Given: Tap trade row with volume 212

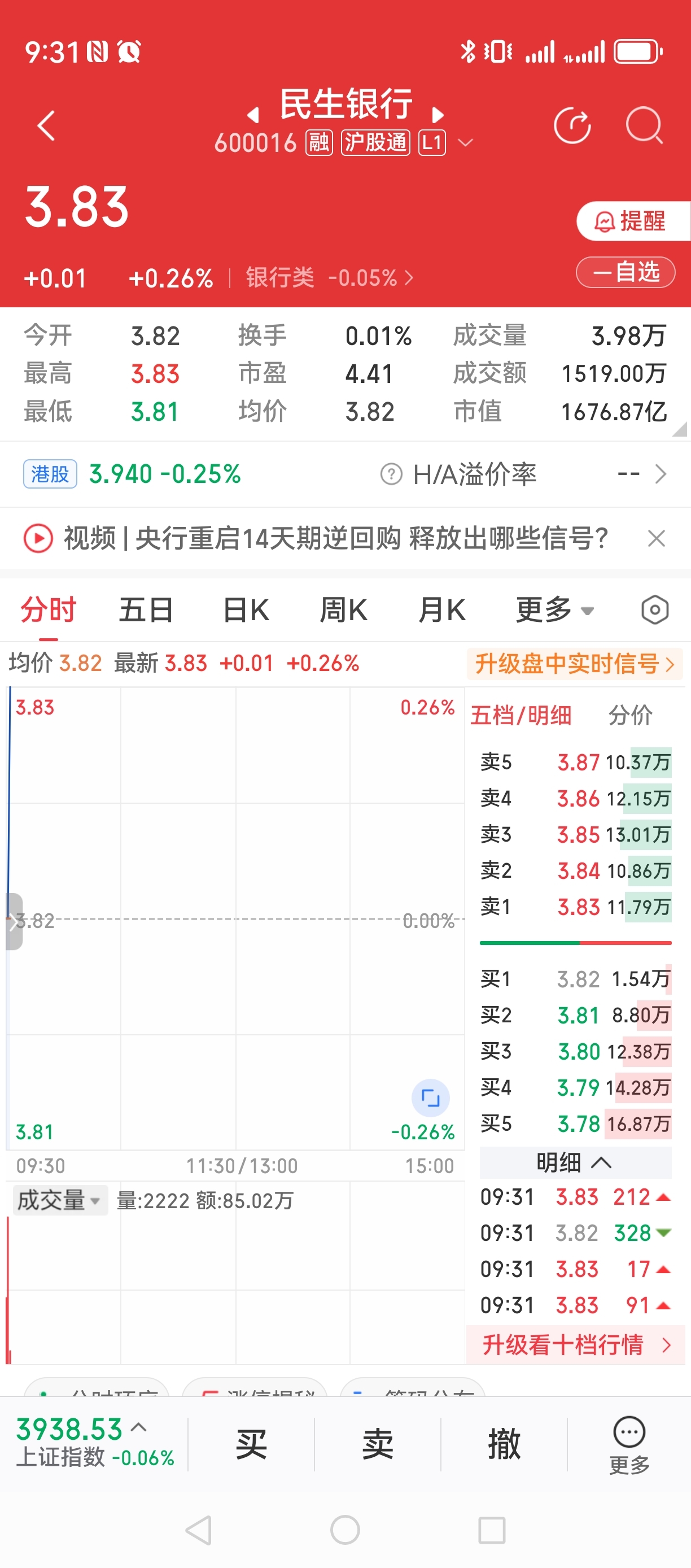Looking at the screenshot, I should 575,1197.
